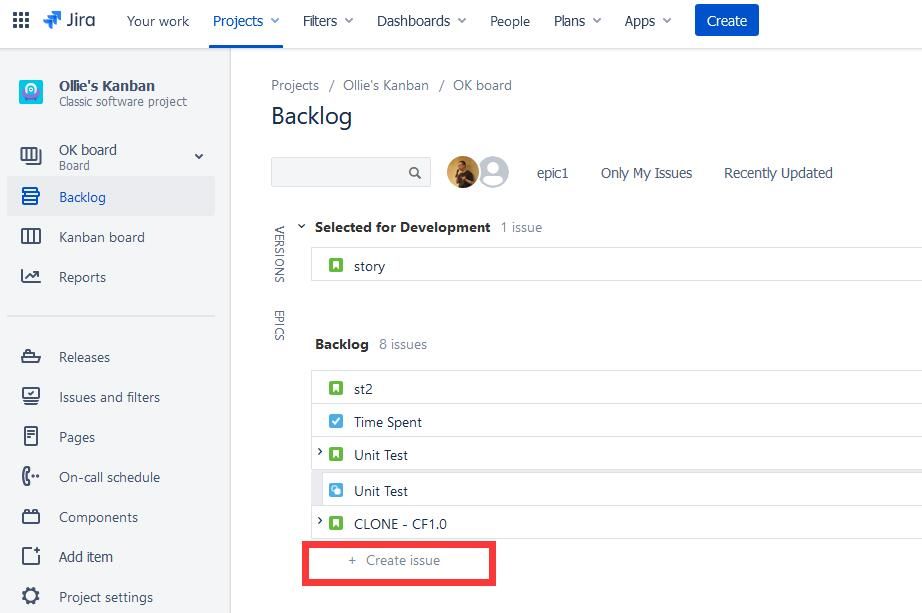Apply the Only My Issues filter
This screenshot has height=613, width=922.
tap(646, 173)
